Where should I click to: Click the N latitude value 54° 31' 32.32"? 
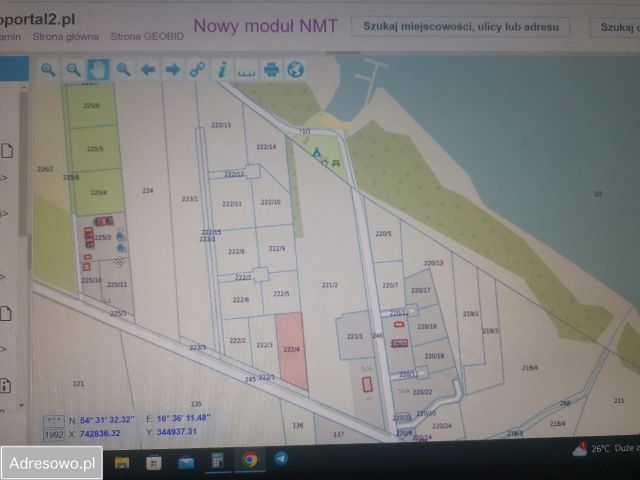point(107,420)
